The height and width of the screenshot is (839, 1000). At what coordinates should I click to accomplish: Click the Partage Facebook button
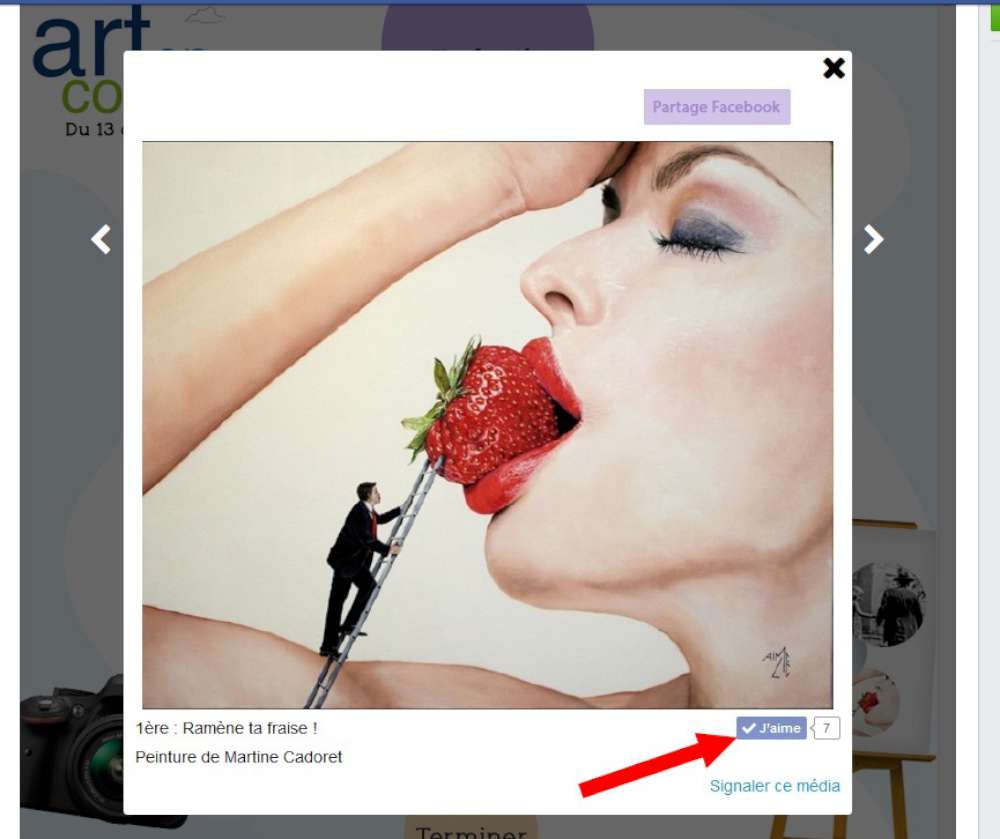tap(717, 107)
